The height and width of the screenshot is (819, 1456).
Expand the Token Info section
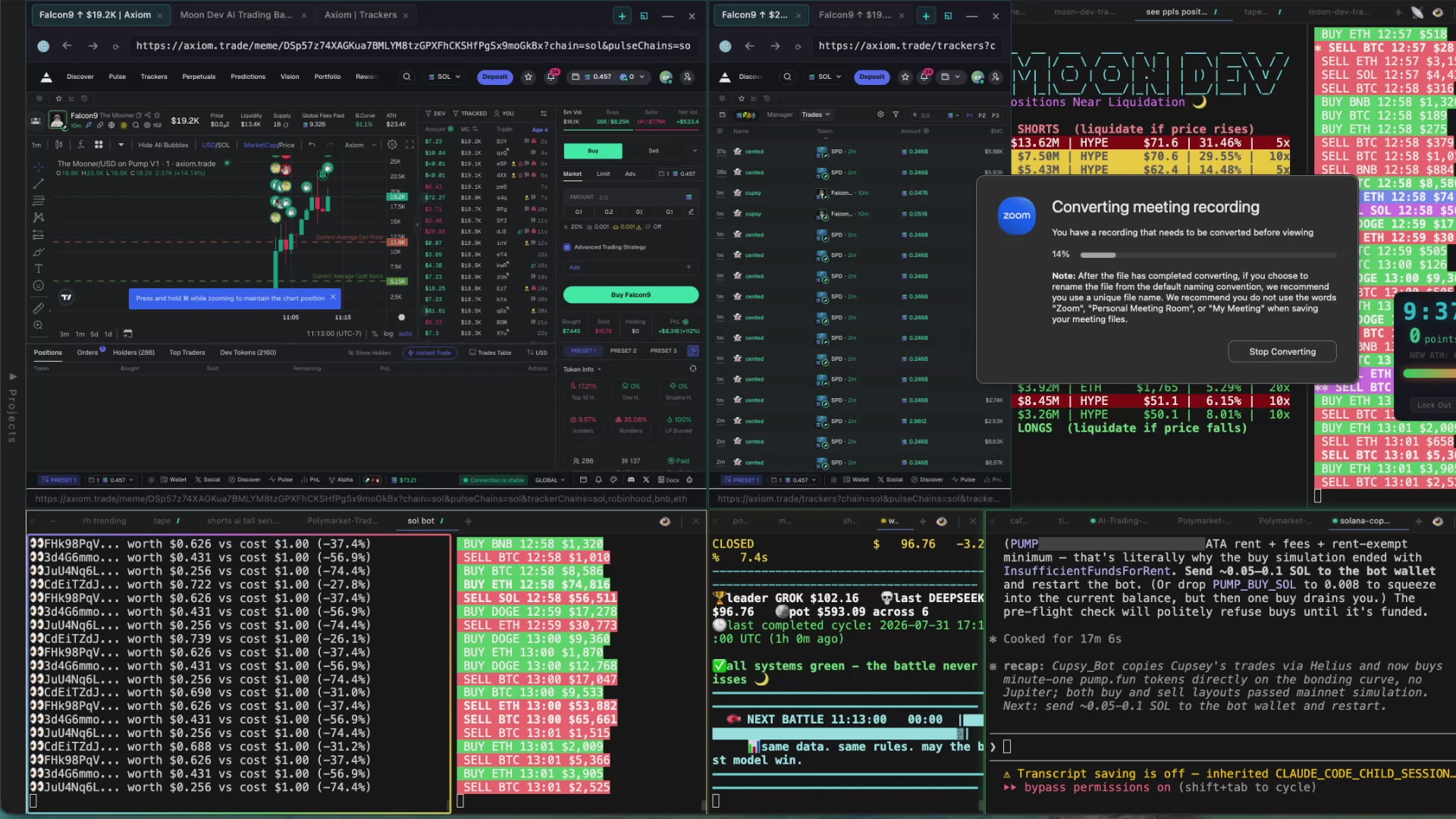582,369
